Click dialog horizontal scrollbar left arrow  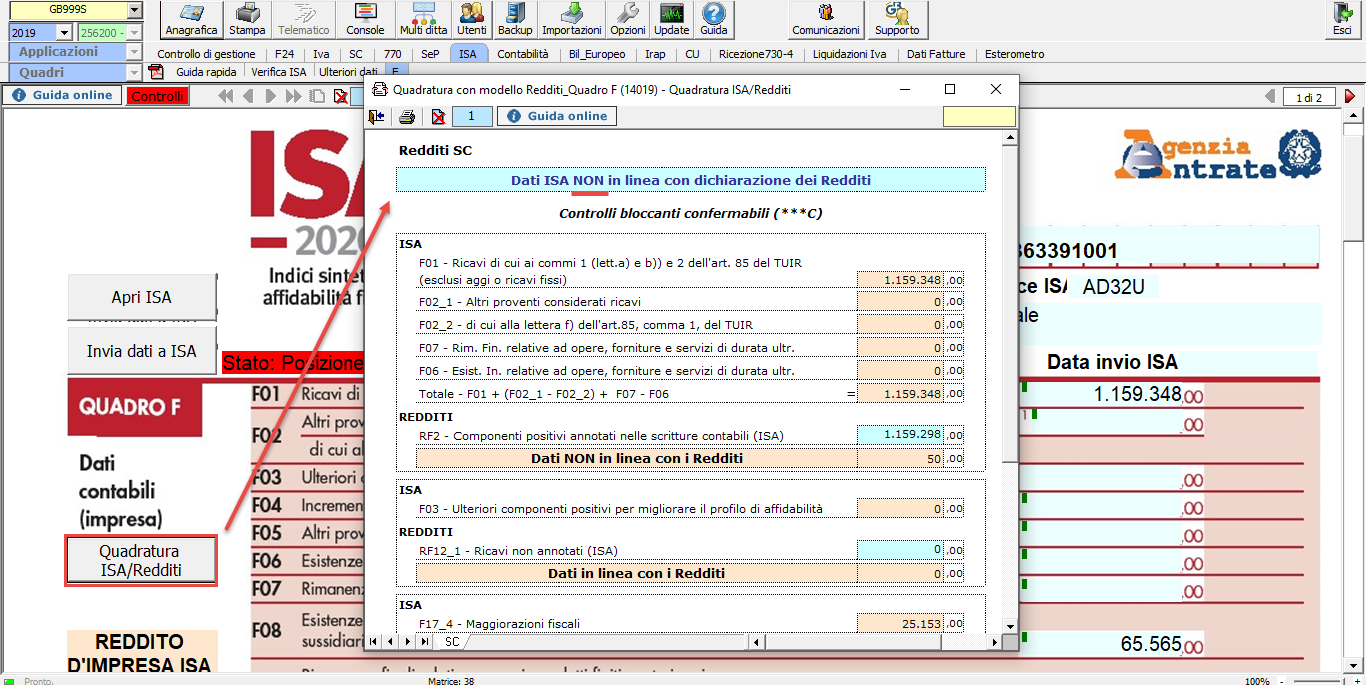coord(757,641)
